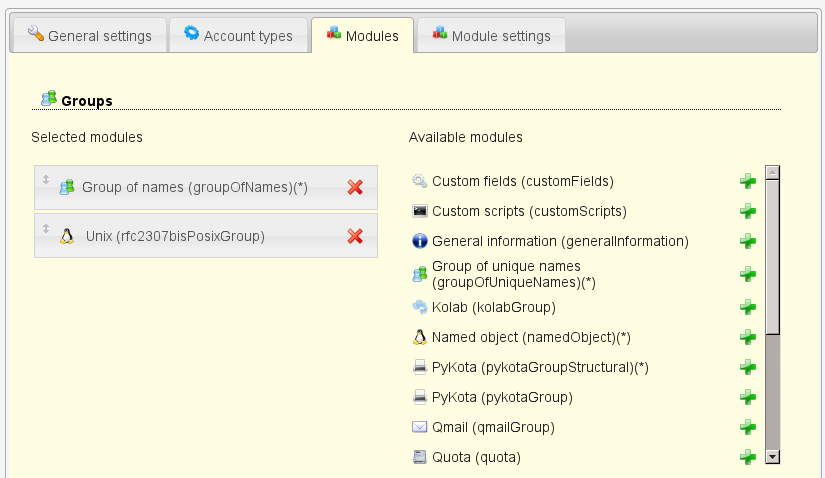Screen dimensions: 825x478
Task: Open the General settings tab
Action: click(x=89, y=36)
